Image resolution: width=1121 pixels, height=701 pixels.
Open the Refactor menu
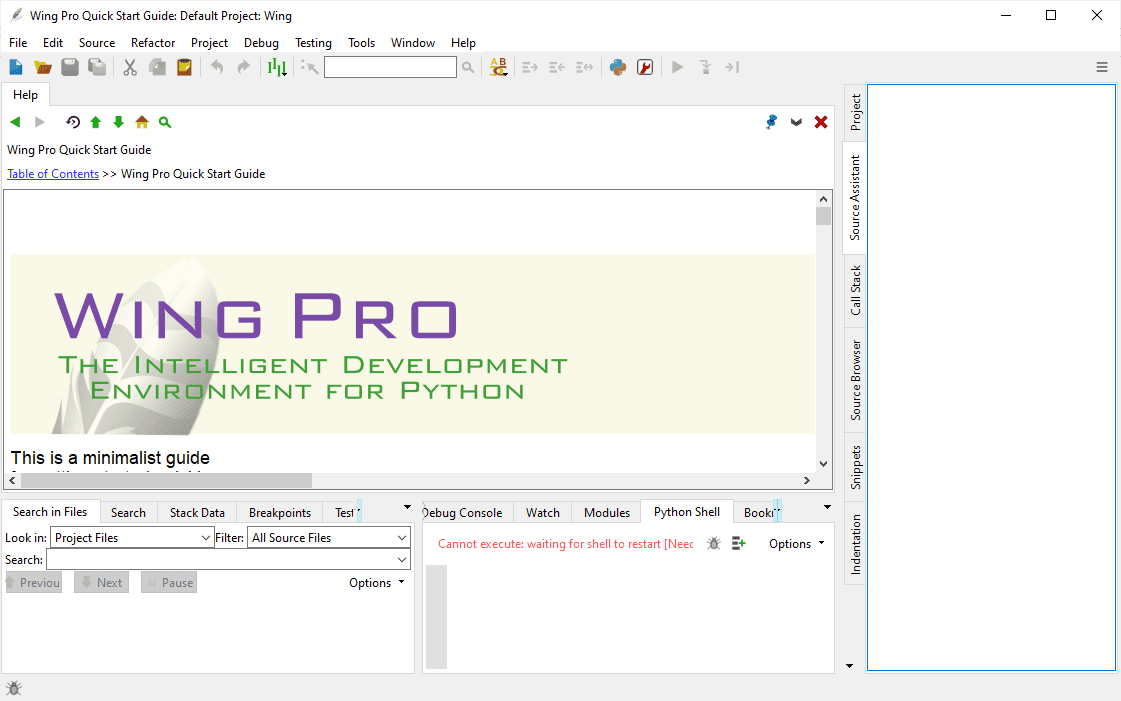pyautogui.click(x=153, y=43)
